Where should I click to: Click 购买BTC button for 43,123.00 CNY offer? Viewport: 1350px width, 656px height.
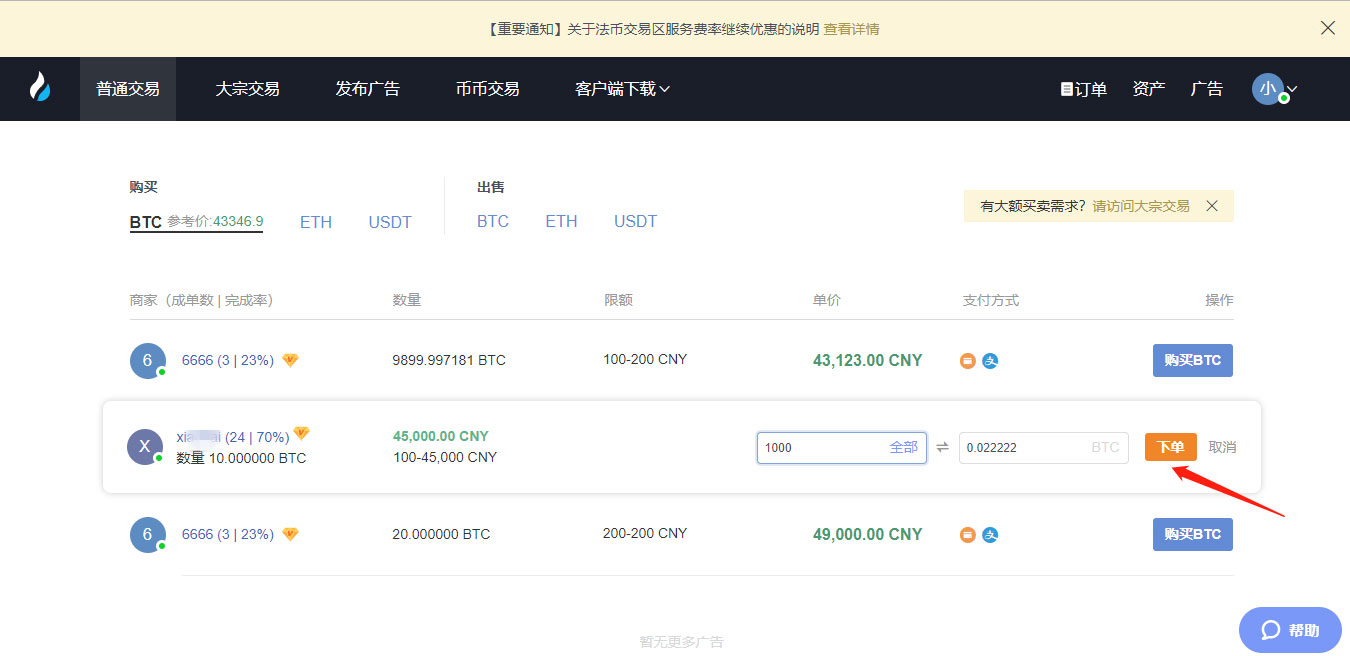point(1193,360)
